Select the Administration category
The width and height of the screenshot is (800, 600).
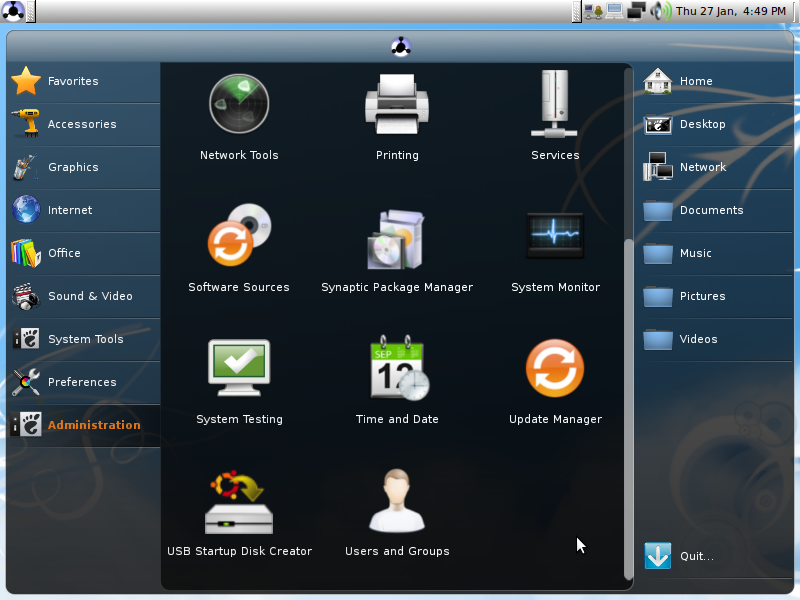84,425
